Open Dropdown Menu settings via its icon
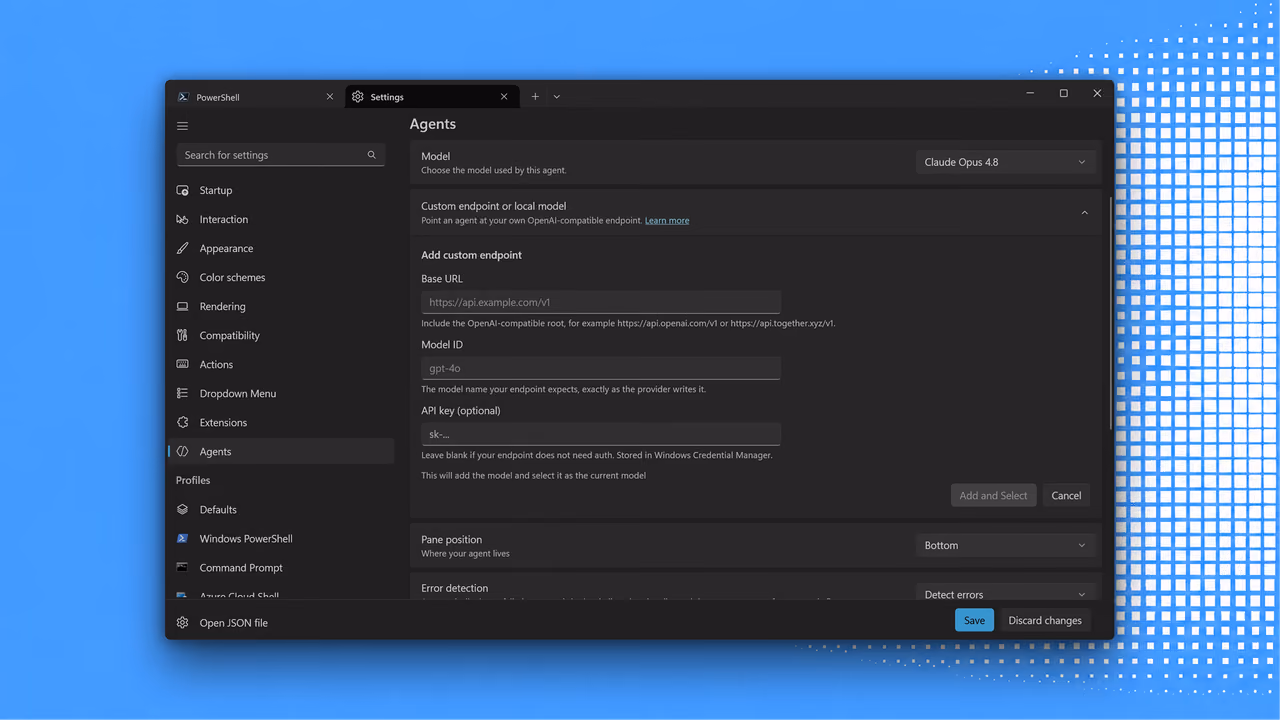This screenshot has height=720, width=1280. pos(182,393)
